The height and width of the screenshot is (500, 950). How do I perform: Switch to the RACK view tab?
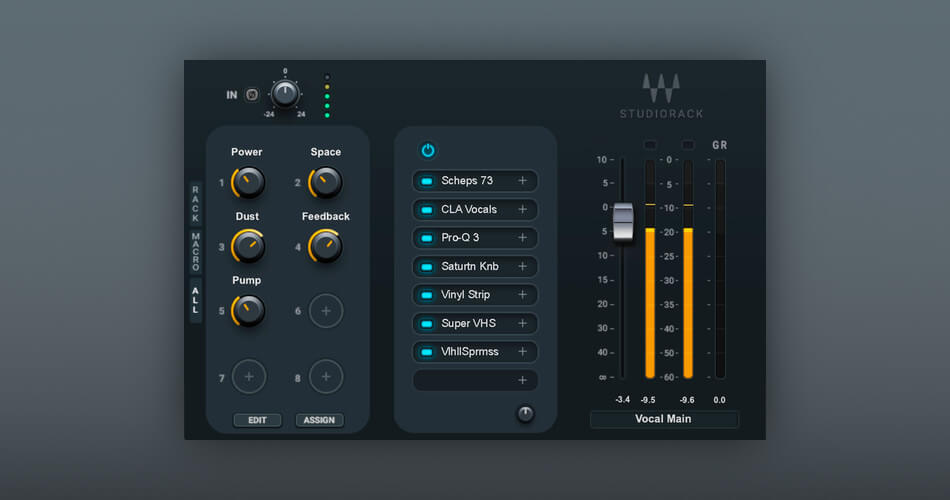click(196, 204)
